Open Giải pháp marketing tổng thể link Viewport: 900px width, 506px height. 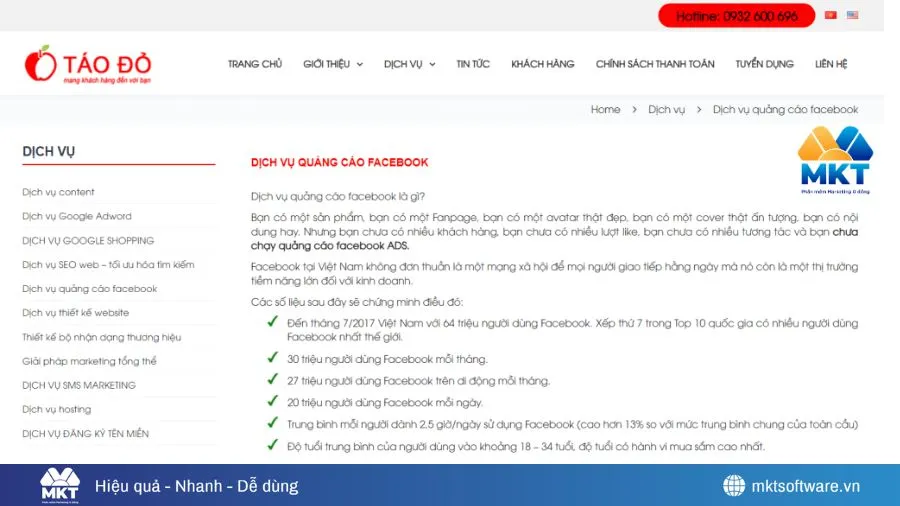89,361
